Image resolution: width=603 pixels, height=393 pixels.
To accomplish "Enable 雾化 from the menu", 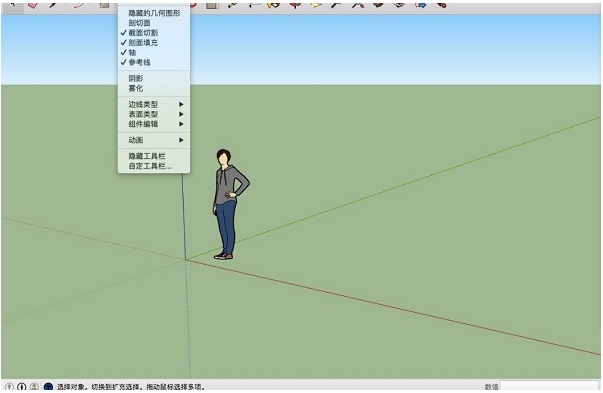I will point(153,88).
